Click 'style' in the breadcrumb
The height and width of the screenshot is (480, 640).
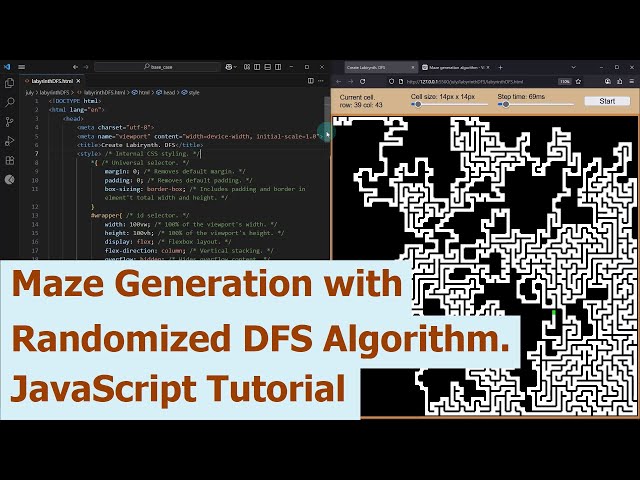click(x=194, y=93)
